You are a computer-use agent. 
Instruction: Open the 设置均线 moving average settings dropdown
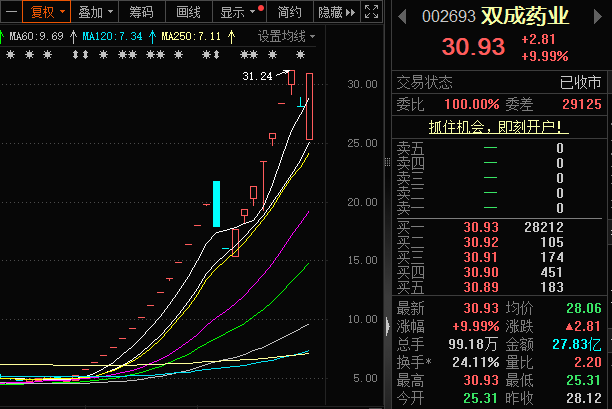coord(287,35)
